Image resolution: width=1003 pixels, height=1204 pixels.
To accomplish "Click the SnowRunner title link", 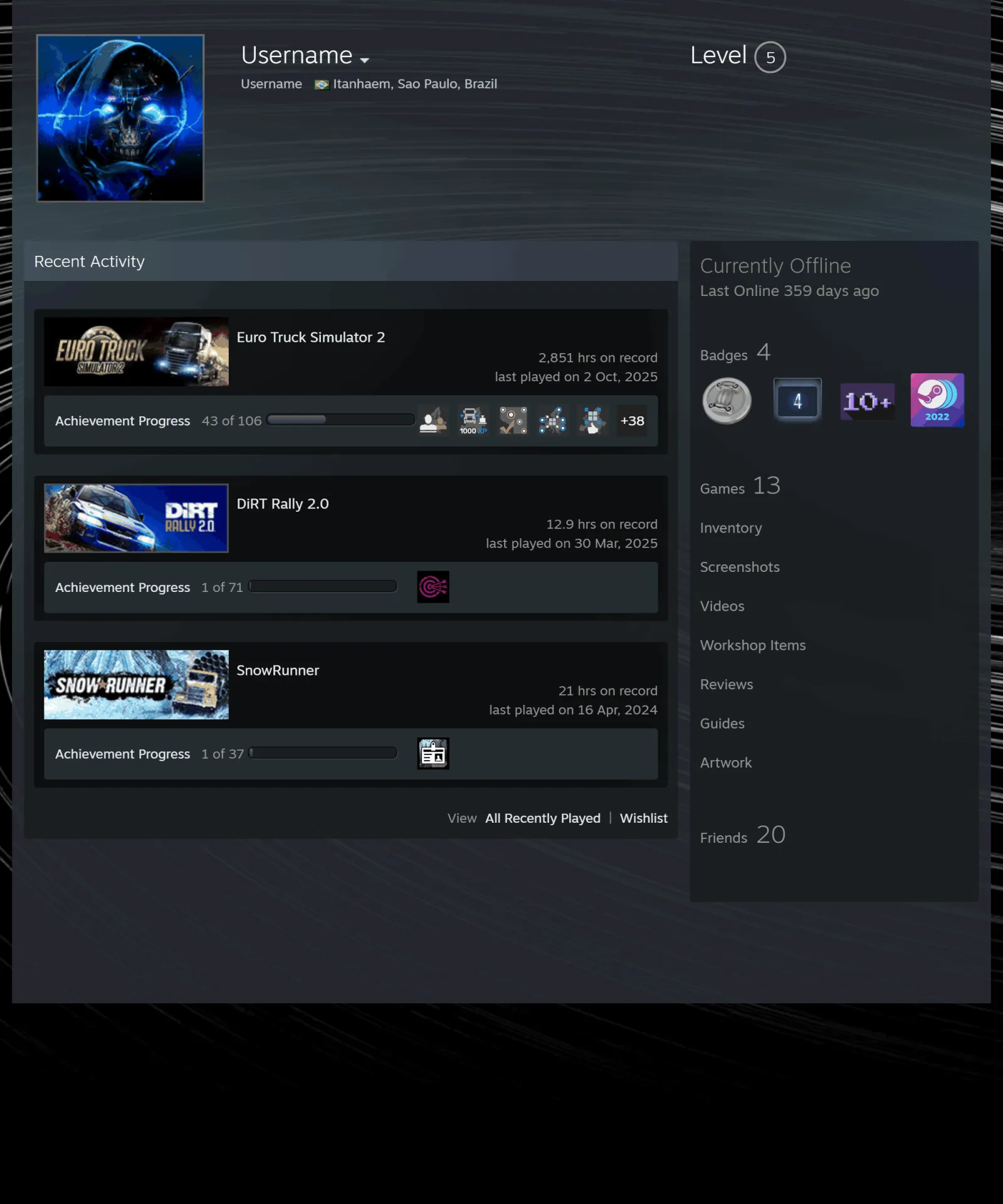I will [x=278, y=670].
